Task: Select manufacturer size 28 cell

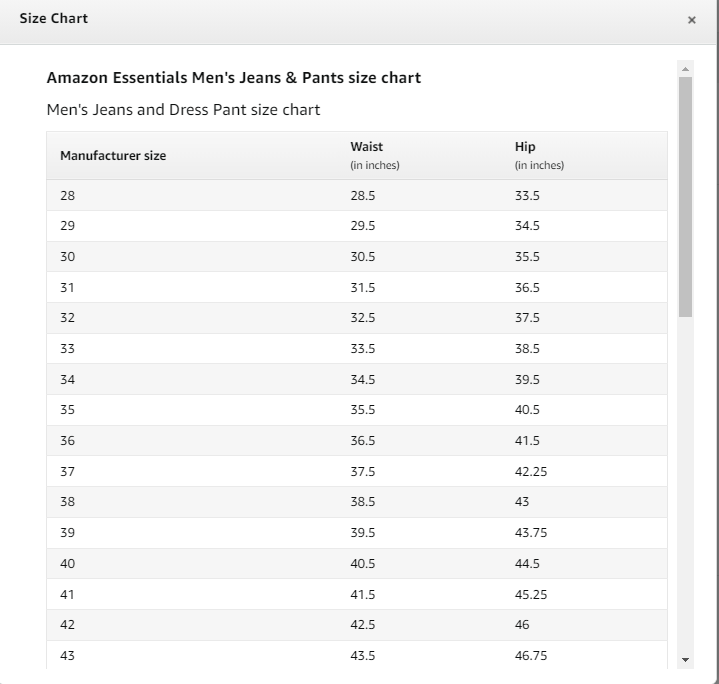Action: [67, 195]
